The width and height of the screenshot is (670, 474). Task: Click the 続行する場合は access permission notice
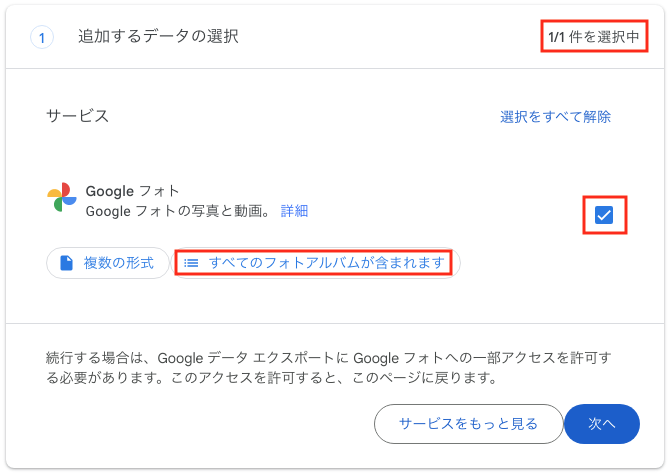(x=328, y=368)
